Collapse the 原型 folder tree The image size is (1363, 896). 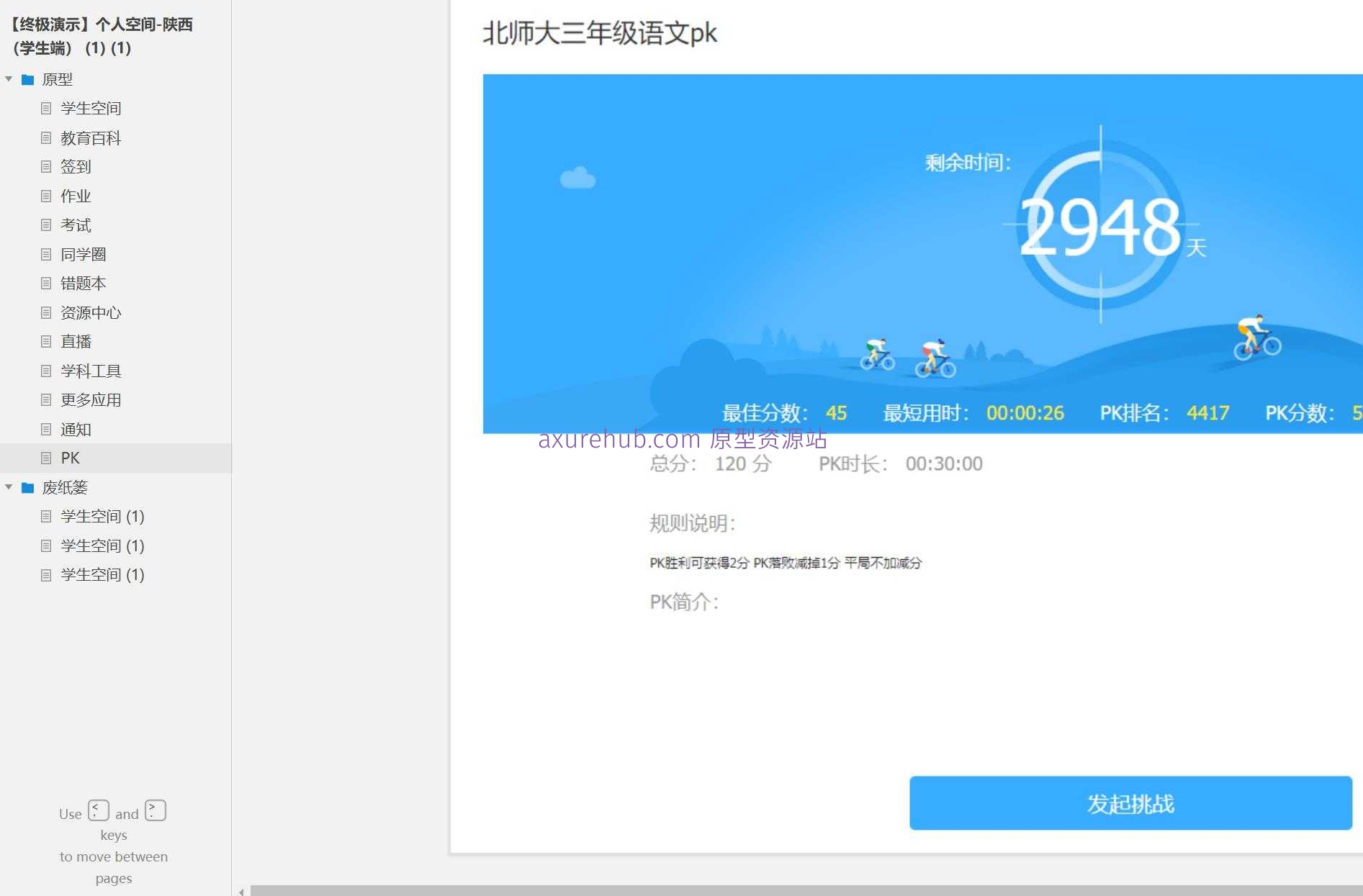point(9,80)
